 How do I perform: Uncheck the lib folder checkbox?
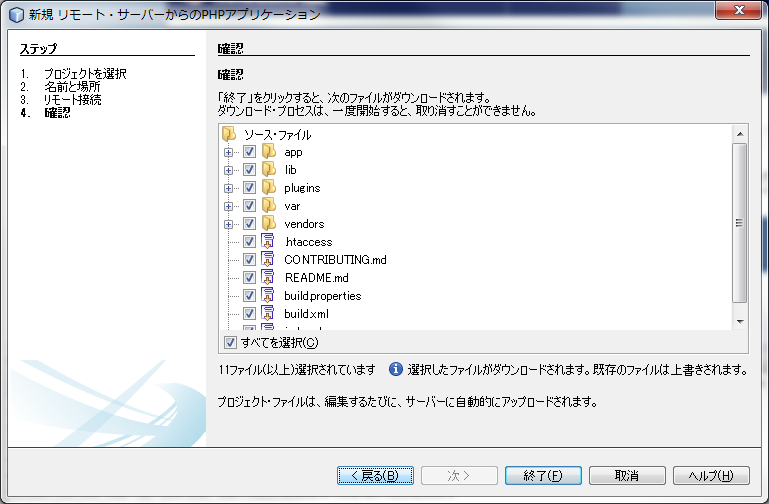pyautogui.click(x=249, y=170)
